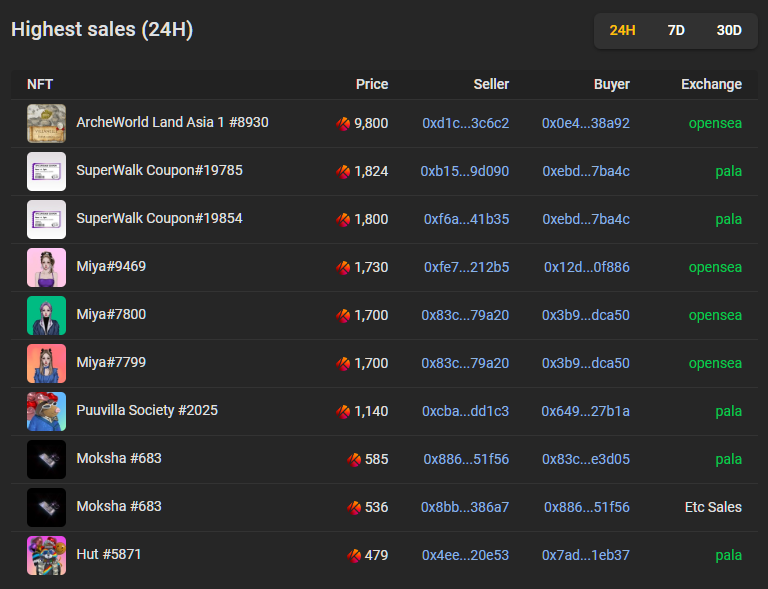Open buyer address 0x83c...e3d05

pos(586,459)
